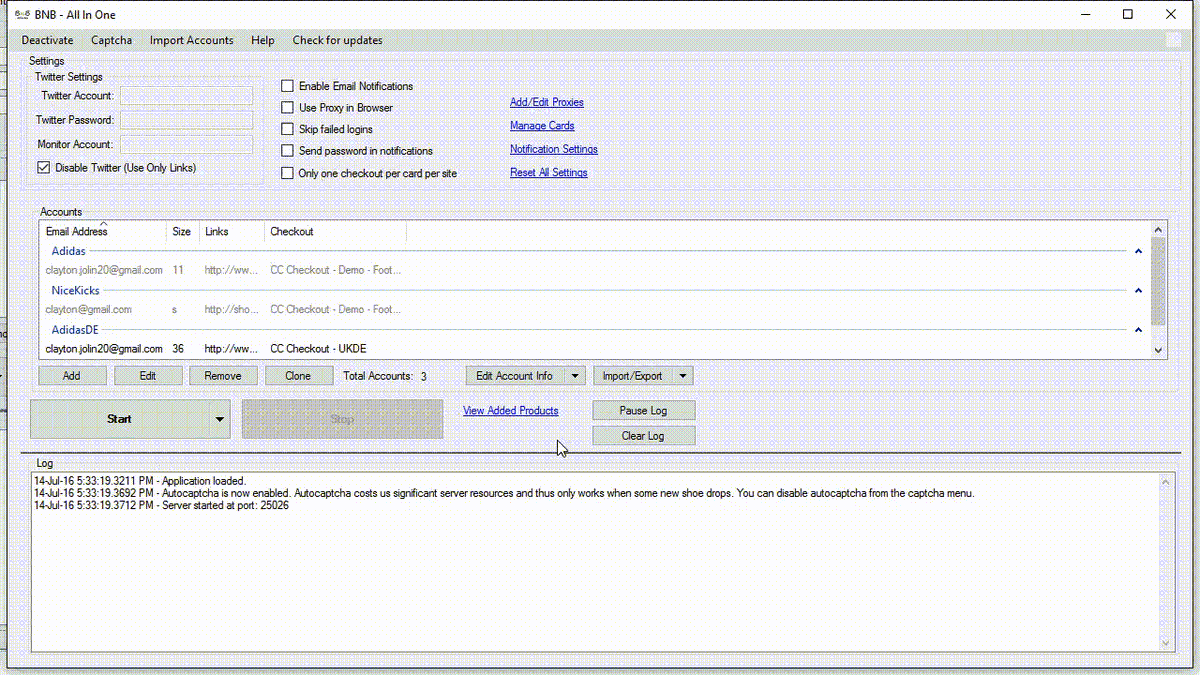The width and height of the screenshot is (1200, 675).
Task: Tick Use Proxy in Browser
Action: (287, 108)
